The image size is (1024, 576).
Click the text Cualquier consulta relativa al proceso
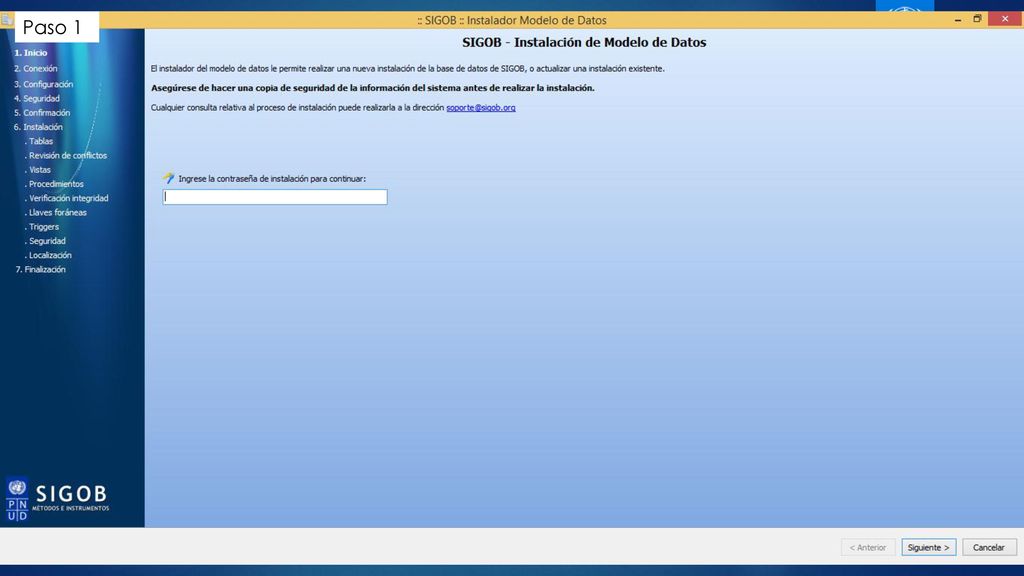click(297, 108)
